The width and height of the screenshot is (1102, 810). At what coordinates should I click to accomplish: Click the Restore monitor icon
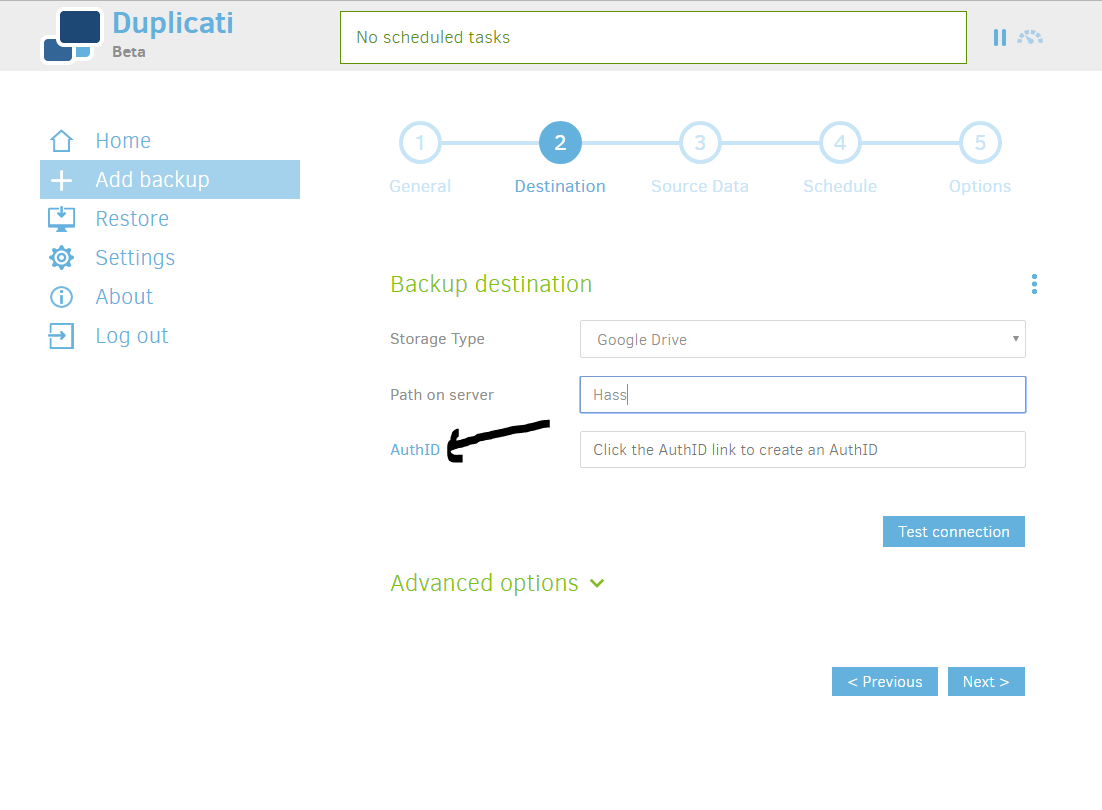point(61,218)
